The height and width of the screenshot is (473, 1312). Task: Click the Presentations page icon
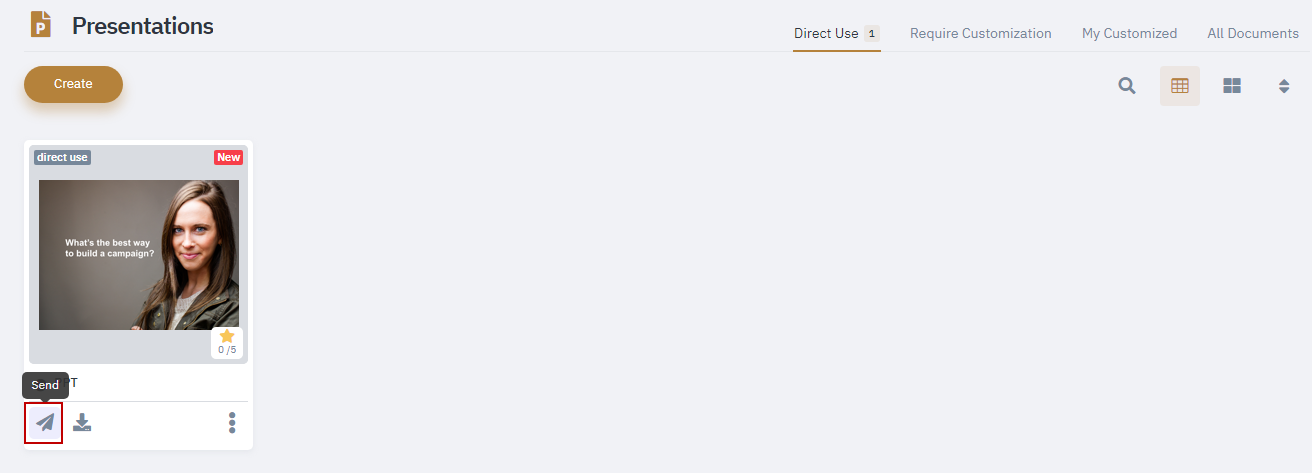(41, 25)
